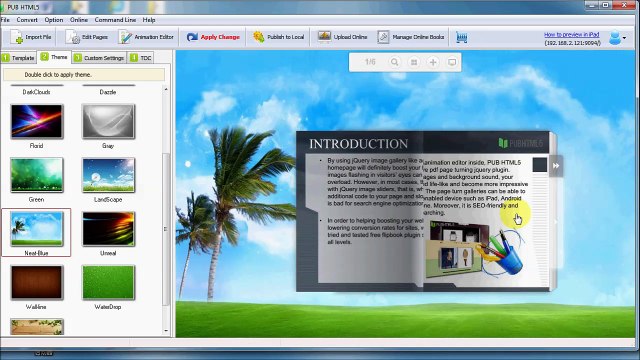Select the Gray theme thumbnail
This screenshot has height=360, width=640.
108,121
